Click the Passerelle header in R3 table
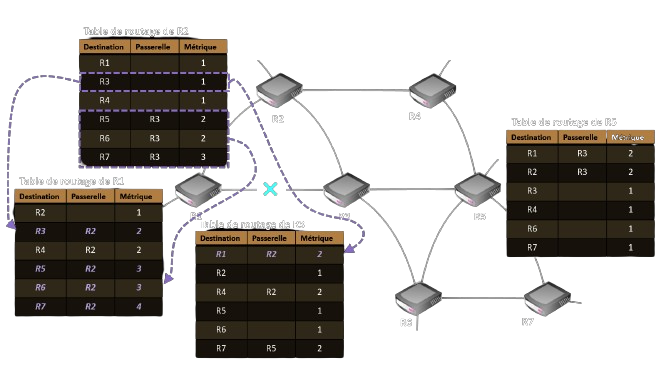Image resolution: width=666 pixels, height=375 pixels. coord(269,238)
